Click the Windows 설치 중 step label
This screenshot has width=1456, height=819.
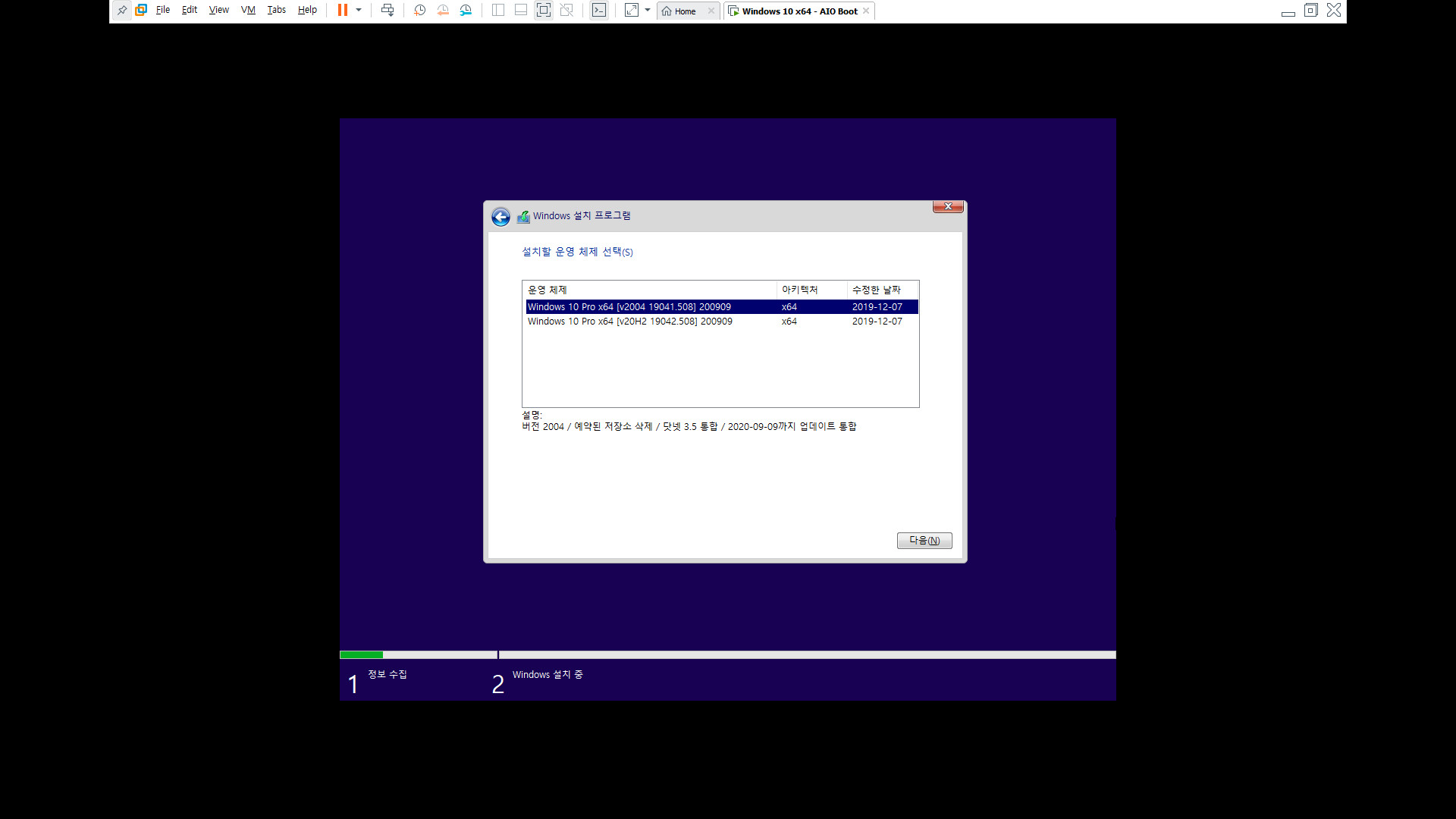[548, 675]
